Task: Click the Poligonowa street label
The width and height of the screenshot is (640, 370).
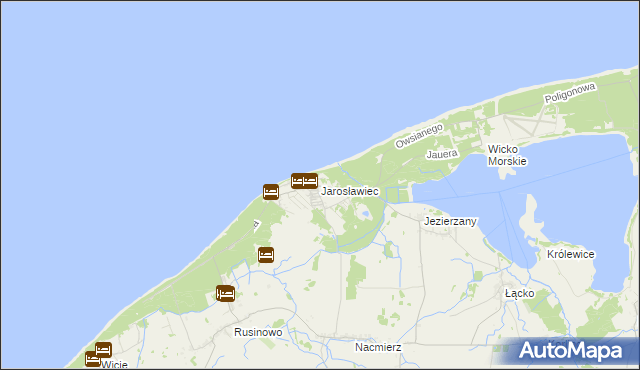Action: click(570, 93)
